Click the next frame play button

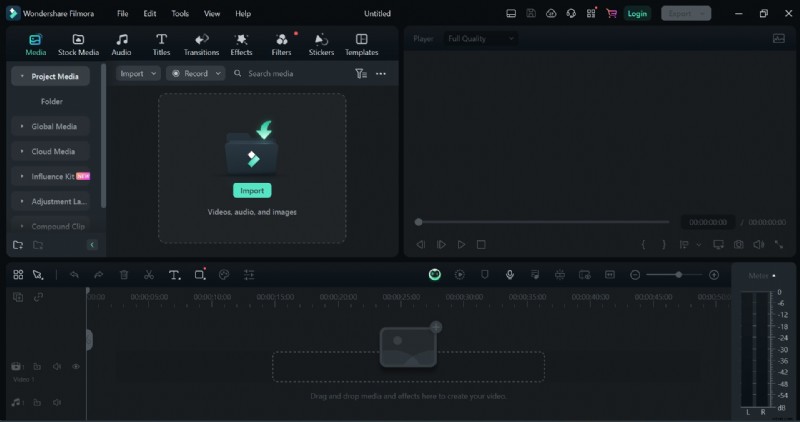click(441, 244)
